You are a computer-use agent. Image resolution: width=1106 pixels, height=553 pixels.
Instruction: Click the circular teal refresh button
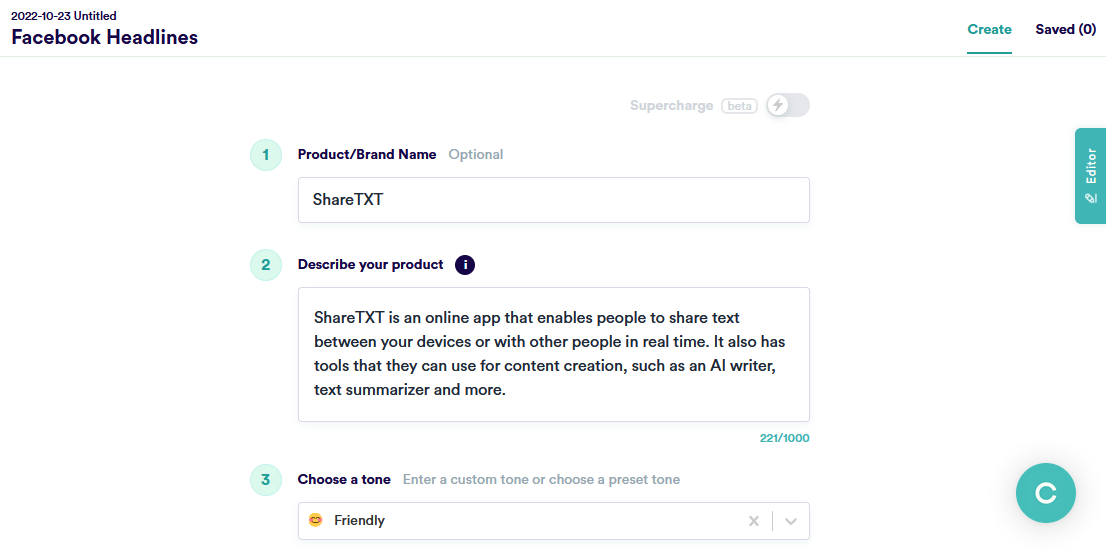pyautogui.click(x=1045, y=492)
